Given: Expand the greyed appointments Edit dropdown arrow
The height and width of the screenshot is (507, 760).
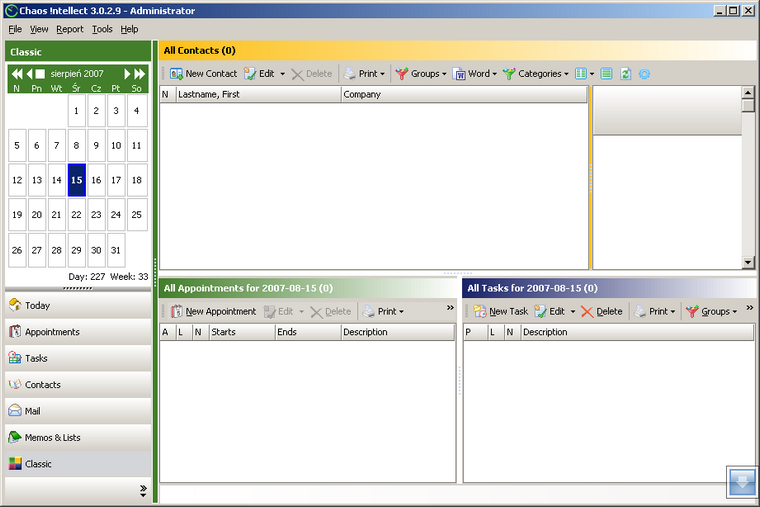Looking at the screenshot, I should point(301,311).
